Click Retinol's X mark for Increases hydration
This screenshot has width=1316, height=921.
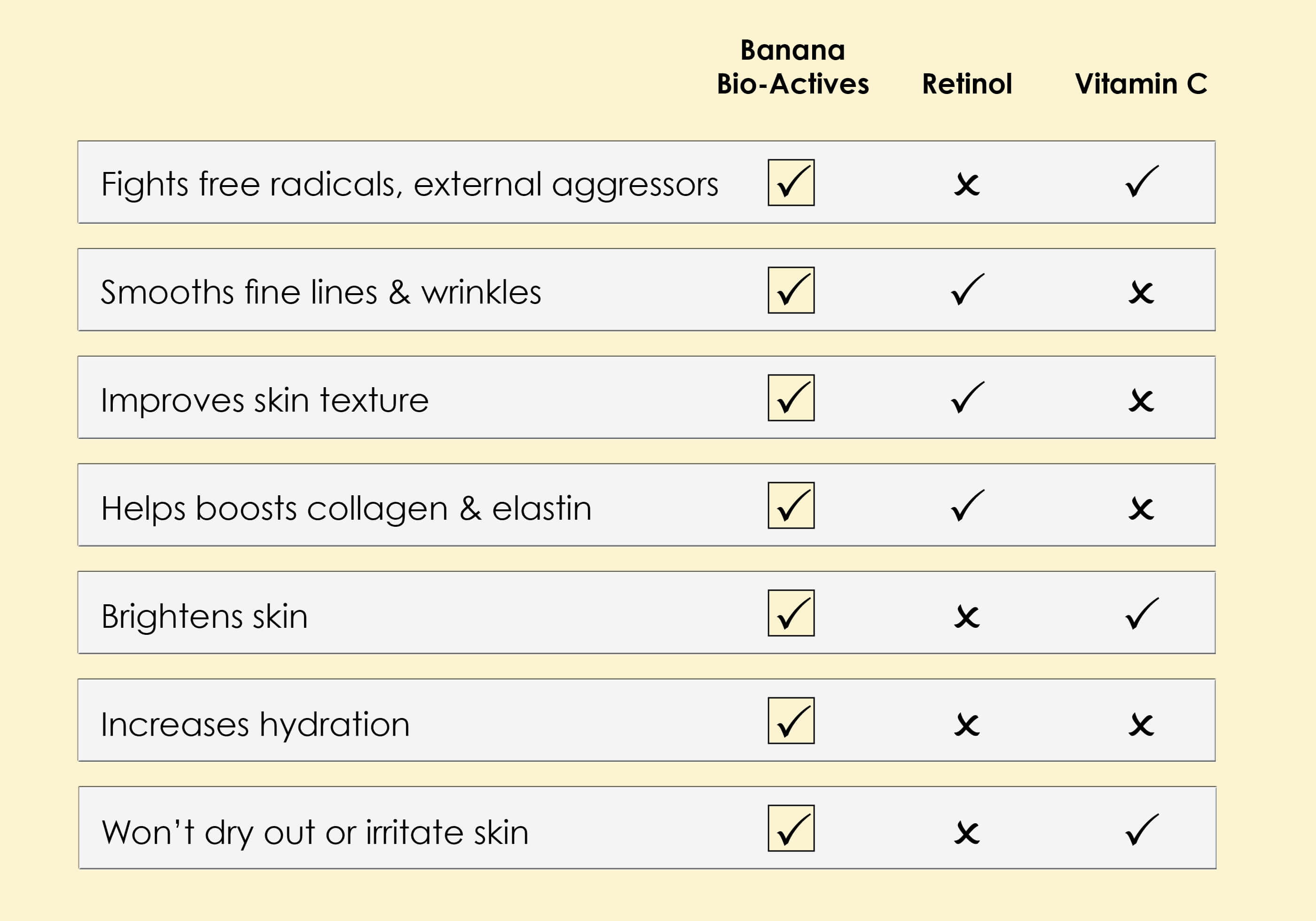pos(967,725)
